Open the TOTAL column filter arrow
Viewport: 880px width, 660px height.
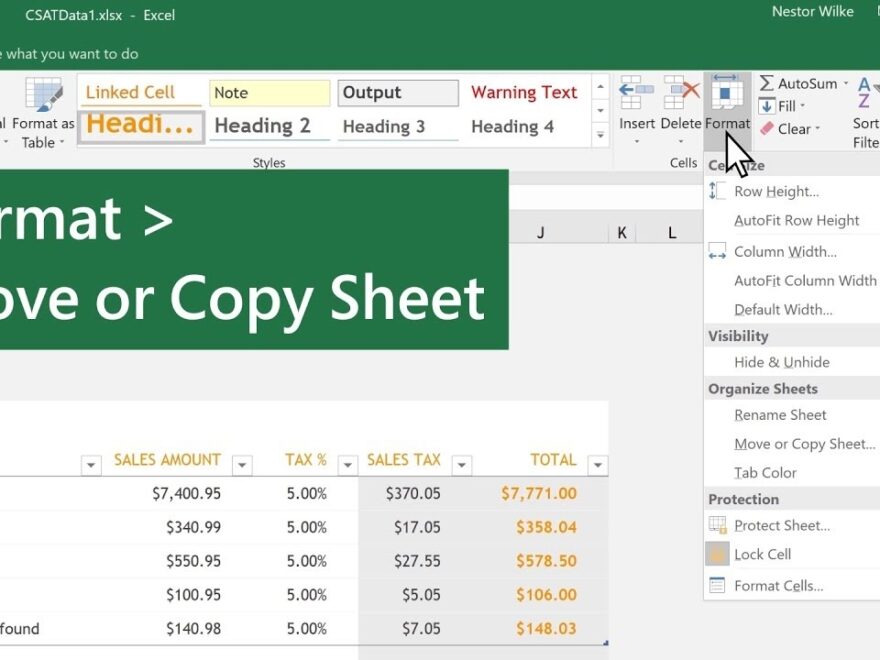click(597, 464)
